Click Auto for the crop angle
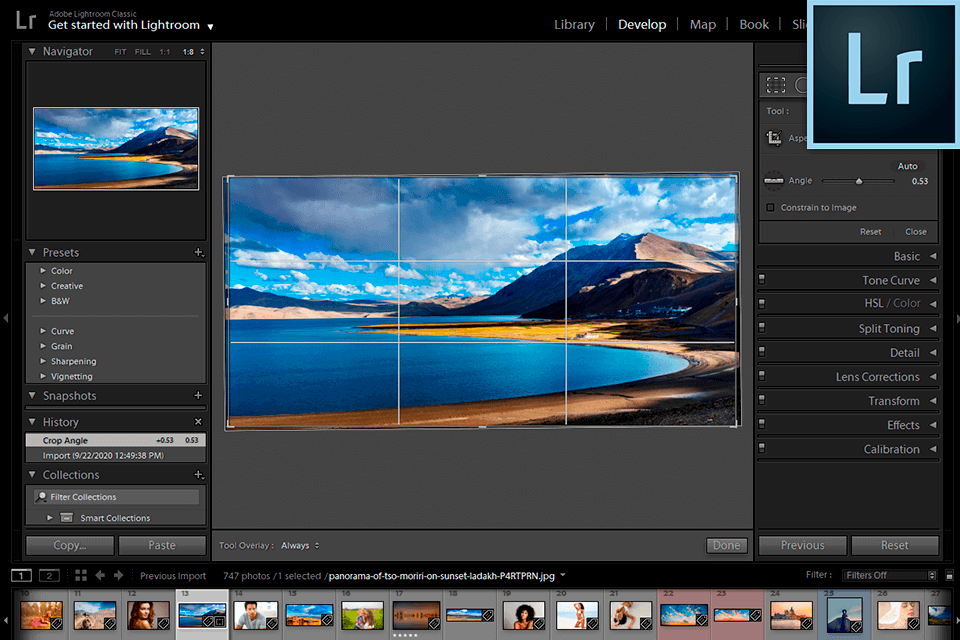Viewport: 960px width, 640px height. 907,166
